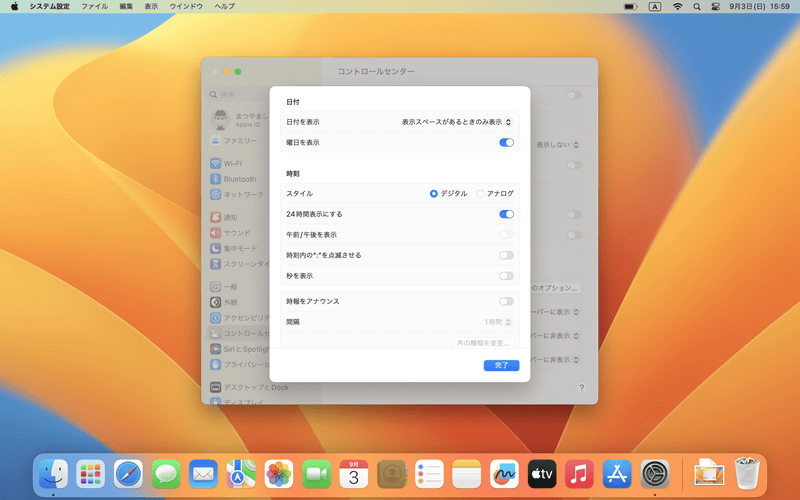Open Mail app in the Dock
This screenshot has width=800, height=500.
click(x=203, y=474)
